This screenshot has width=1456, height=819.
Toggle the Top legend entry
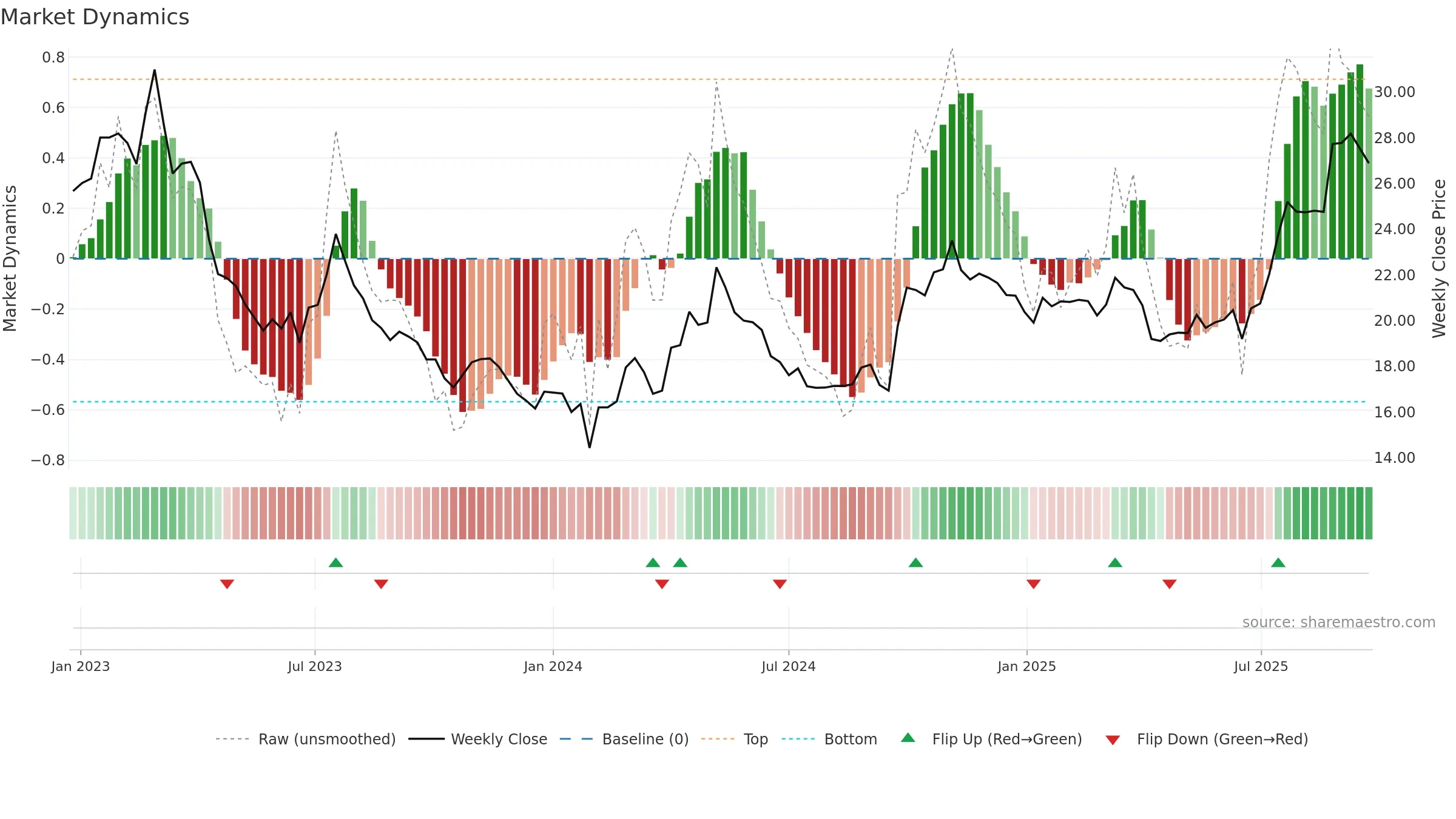pyautogui.click(x=735, y=739)
